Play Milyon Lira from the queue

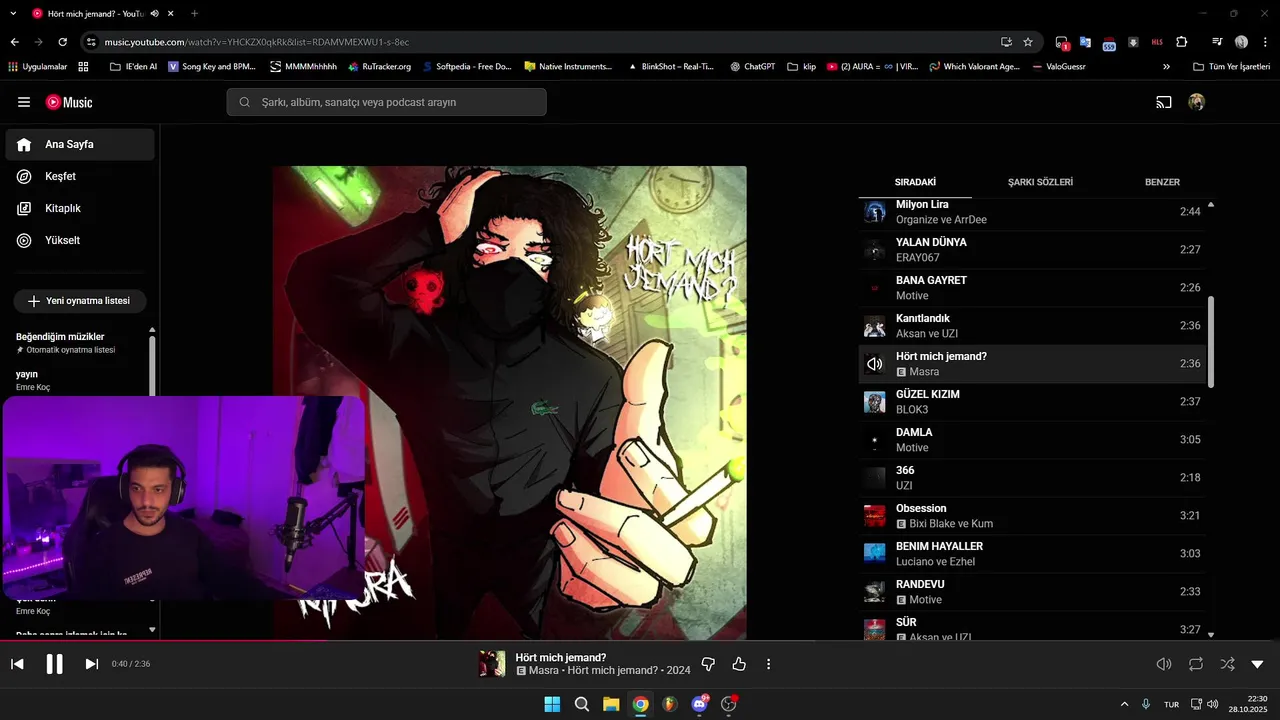(x=1032, y=212)
